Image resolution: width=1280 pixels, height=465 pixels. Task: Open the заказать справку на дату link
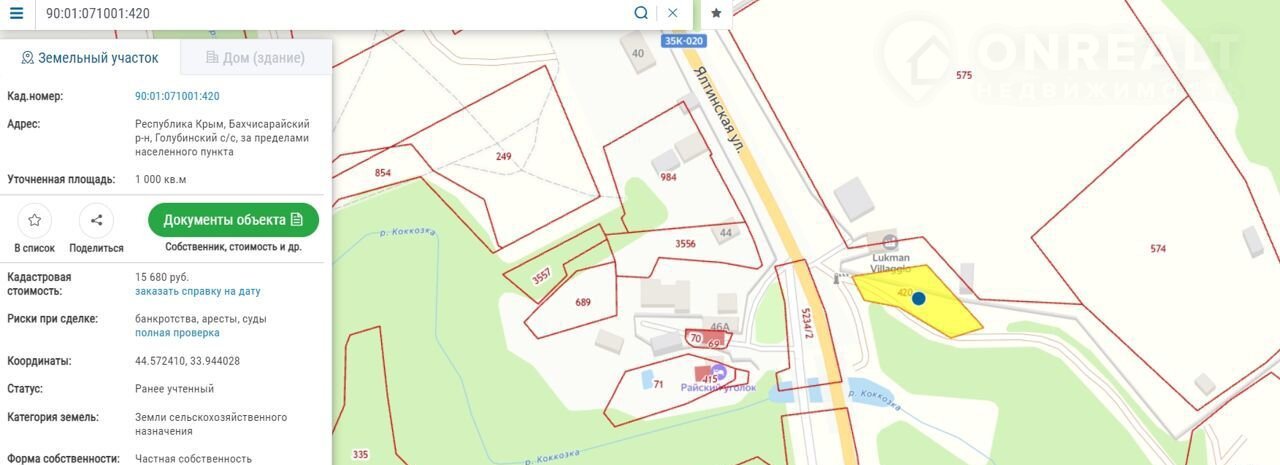click(198, 291)
